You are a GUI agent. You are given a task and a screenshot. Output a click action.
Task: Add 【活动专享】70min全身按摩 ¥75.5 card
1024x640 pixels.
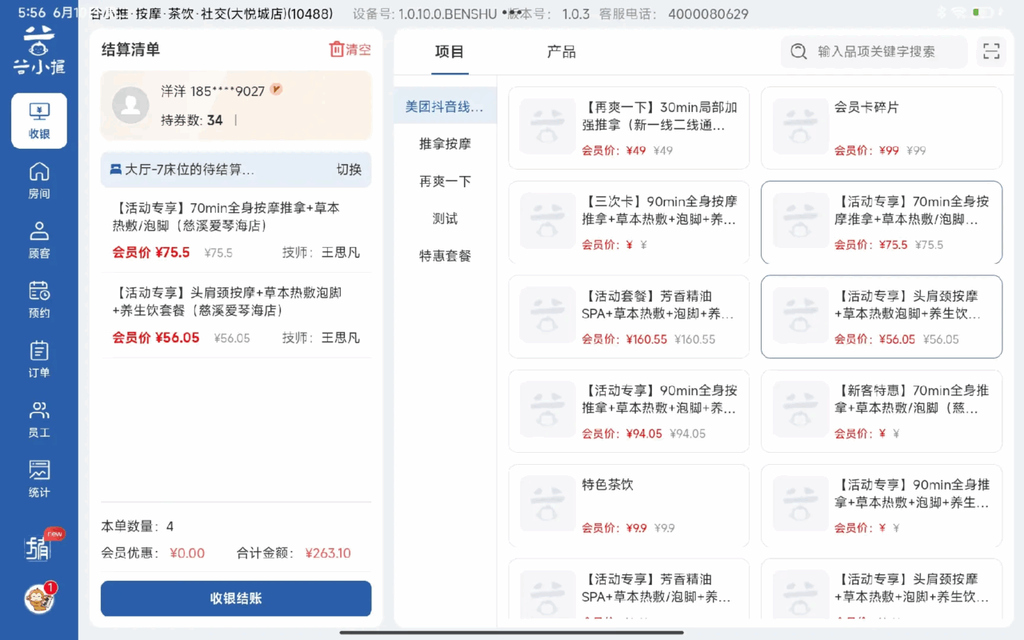[882, 222]
